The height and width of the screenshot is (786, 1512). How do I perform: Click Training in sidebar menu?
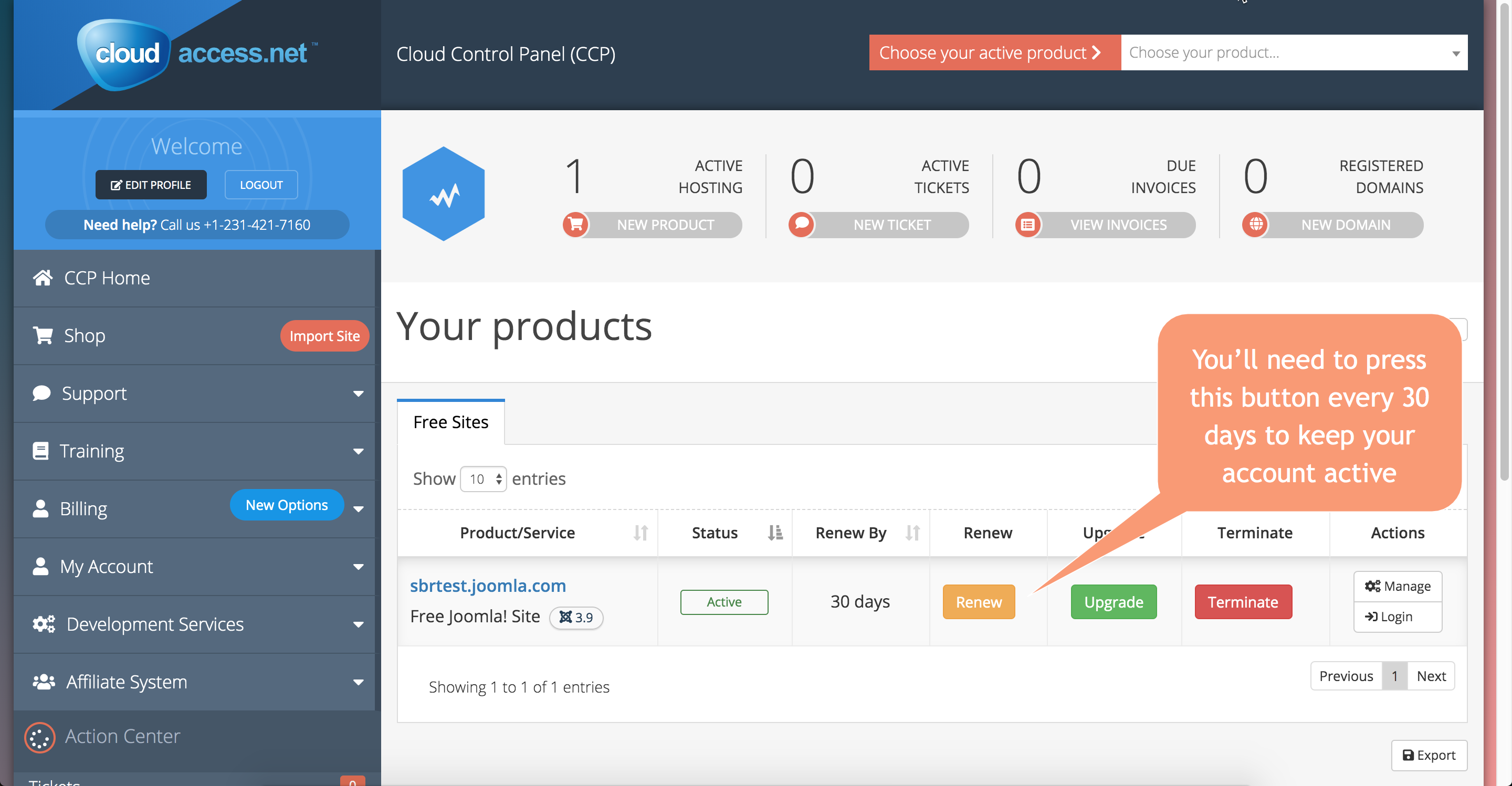point(91,451)
